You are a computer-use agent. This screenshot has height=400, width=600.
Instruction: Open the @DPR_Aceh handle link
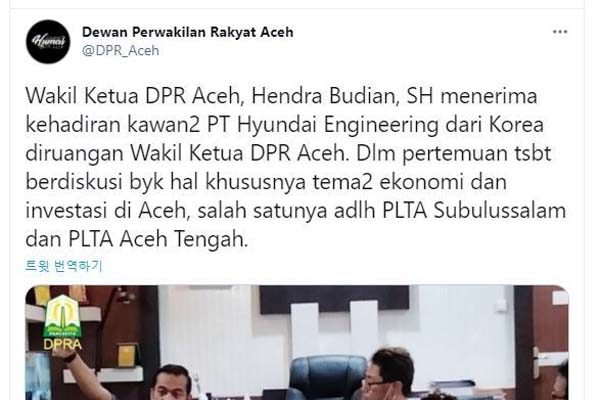pyautogui.click(x=121, y=51)
